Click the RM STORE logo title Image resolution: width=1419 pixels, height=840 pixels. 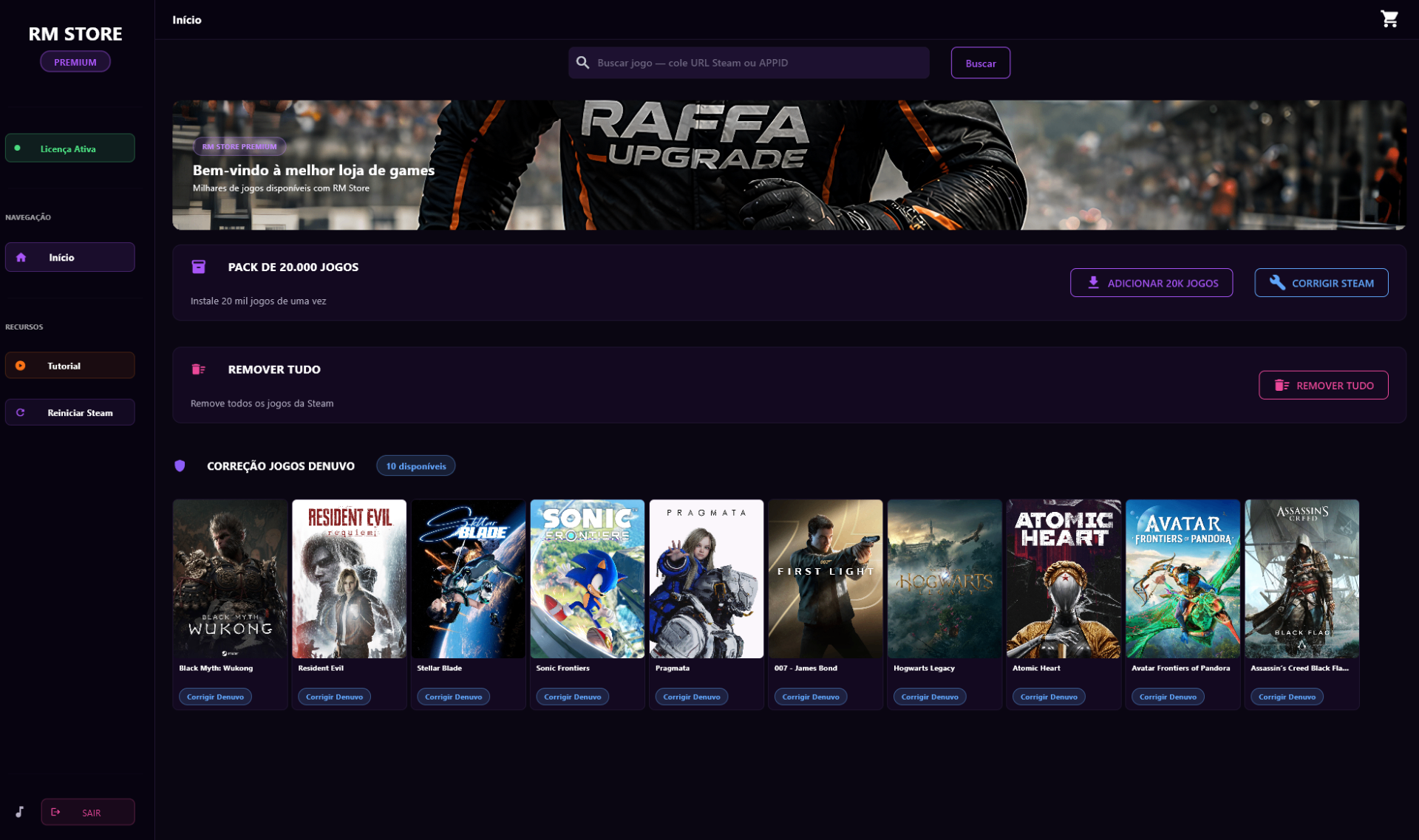pyautogui.click(x=75, y=33)
